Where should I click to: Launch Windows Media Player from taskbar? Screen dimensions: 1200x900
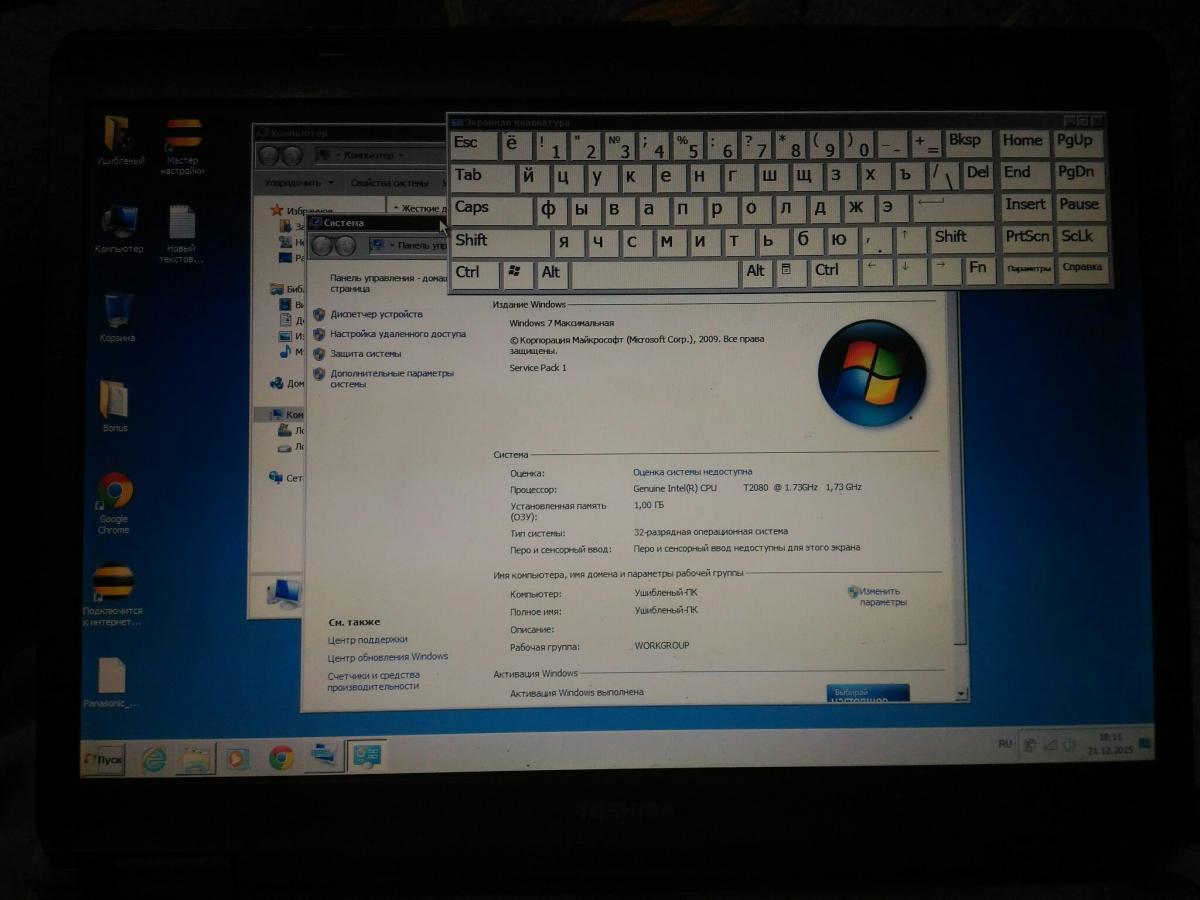[238, 759]
